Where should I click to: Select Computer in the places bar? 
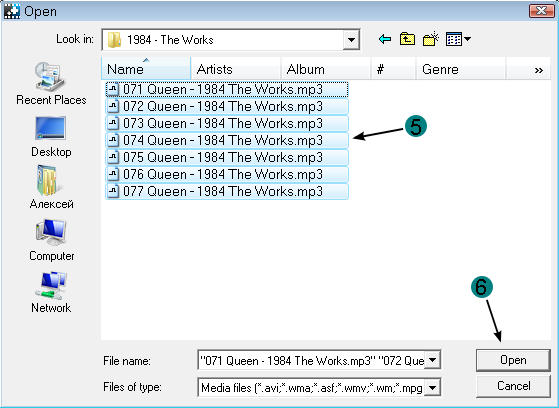pyautogui.click(x=51, y=240)
